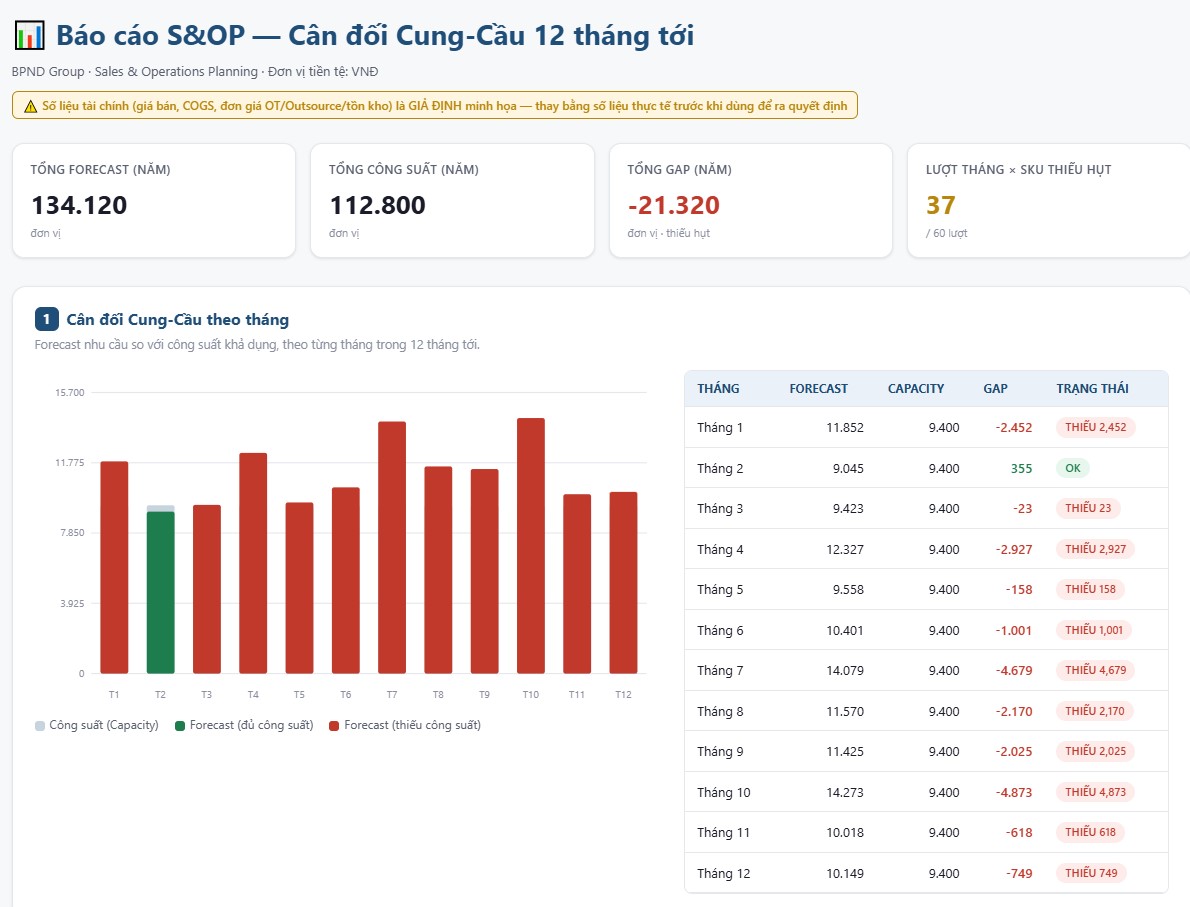Click the warning triangle icon in the yellow notice

pyautogui.click(x=30, y=106)
